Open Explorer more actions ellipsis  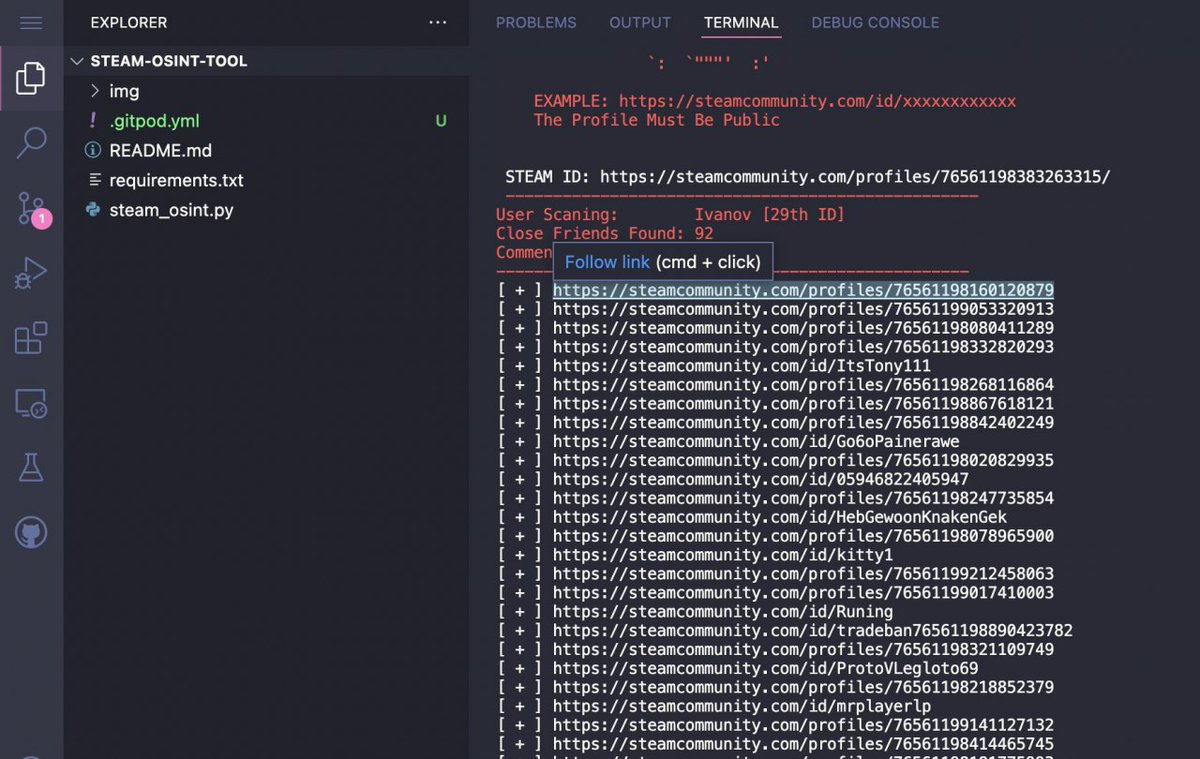pos(438,22)
